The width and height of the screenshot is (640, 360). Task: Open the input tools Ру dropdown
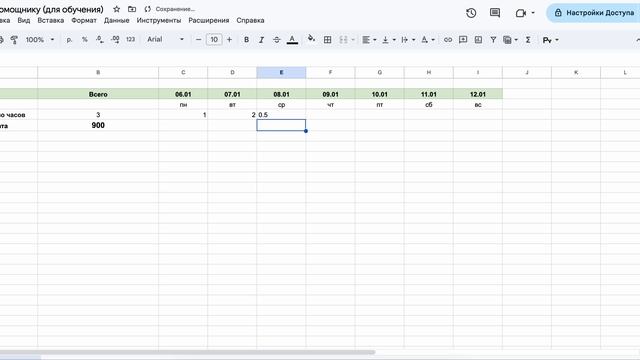tap(550, 40)
